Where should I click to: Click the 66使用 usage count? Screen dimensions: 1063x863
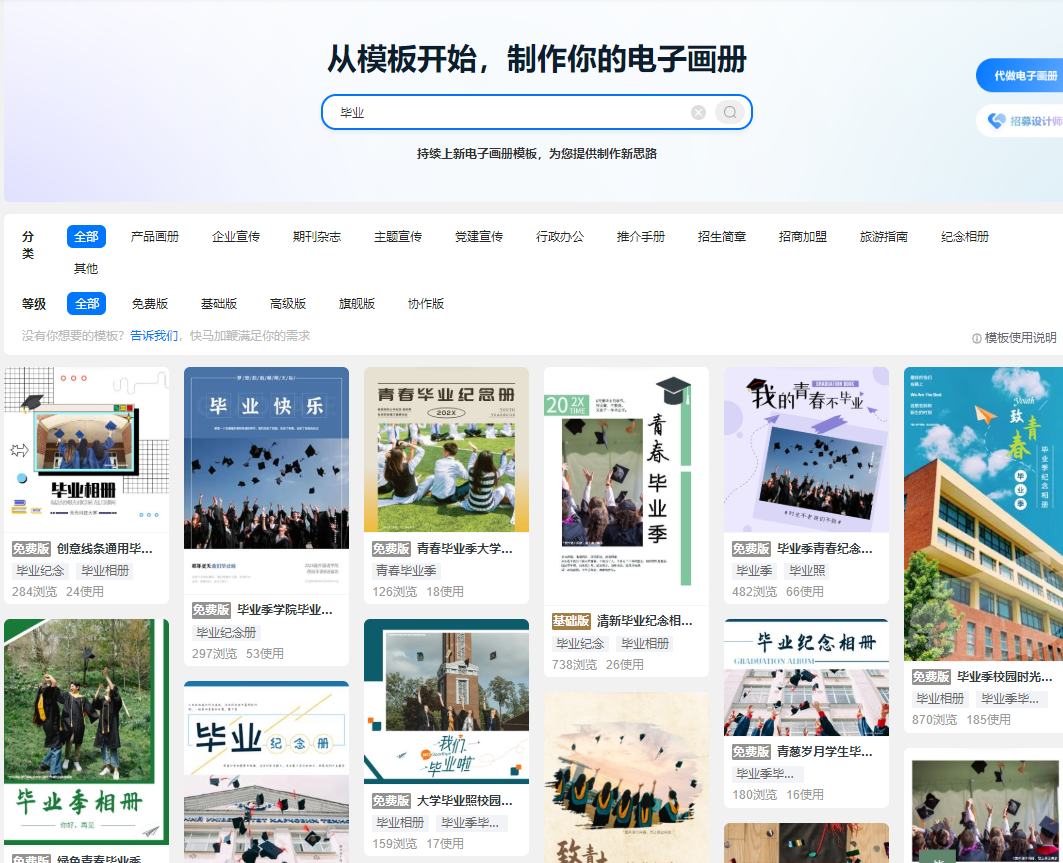(x=805, y=592)
